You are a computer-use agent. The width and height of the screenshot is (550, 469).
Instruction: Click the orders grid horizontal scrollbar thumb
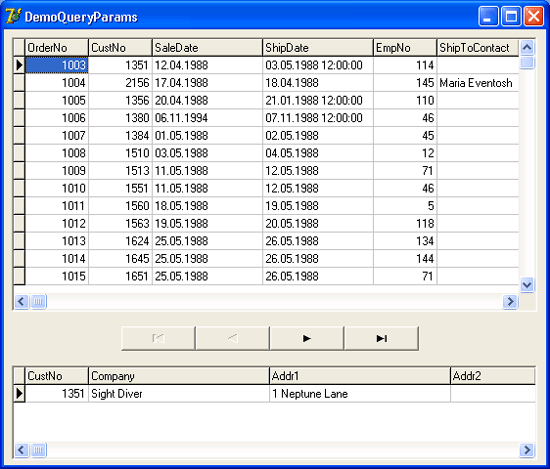pos(39,301)
